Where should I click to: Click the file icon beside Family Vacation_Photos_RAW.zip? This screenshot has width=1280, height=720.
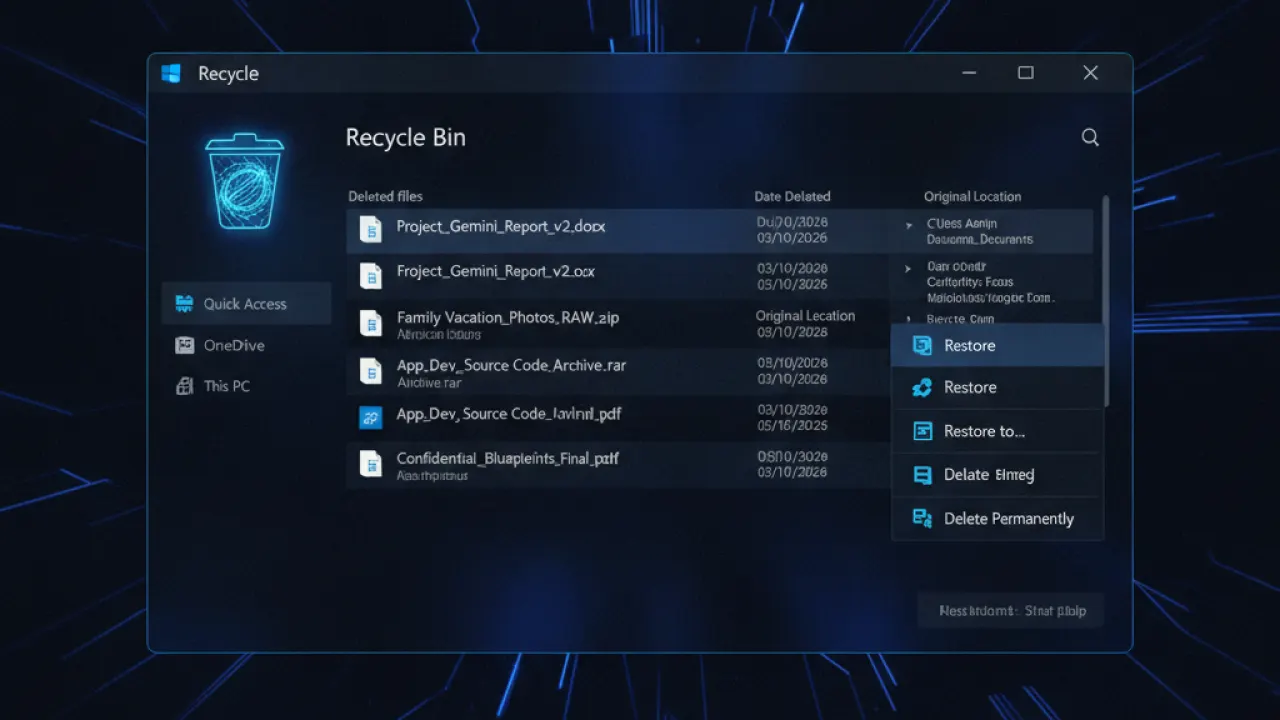pyautogui.click(x=371, y=323)
